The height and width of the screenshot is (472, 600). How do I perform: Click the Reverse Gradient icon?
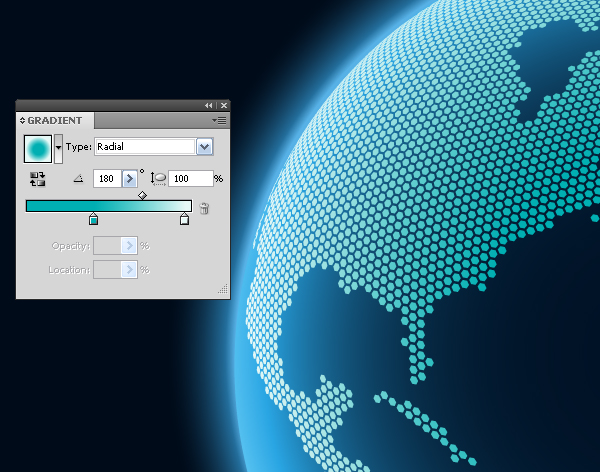(x=38, y=179)
